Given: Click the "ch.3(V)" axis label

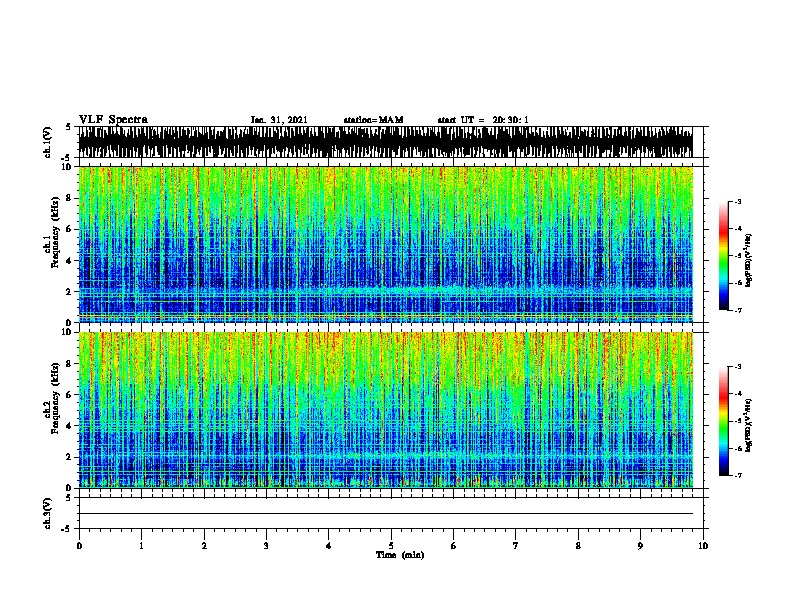Looking at the screenshot, I should point(48,513).
